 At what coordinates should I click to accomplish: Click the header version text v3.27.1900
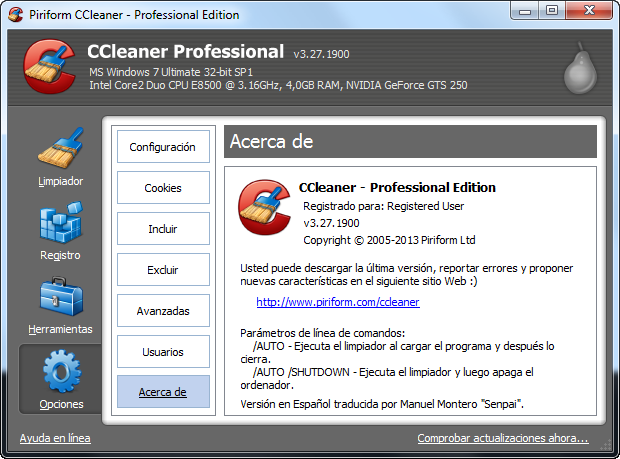pos(321,54)
